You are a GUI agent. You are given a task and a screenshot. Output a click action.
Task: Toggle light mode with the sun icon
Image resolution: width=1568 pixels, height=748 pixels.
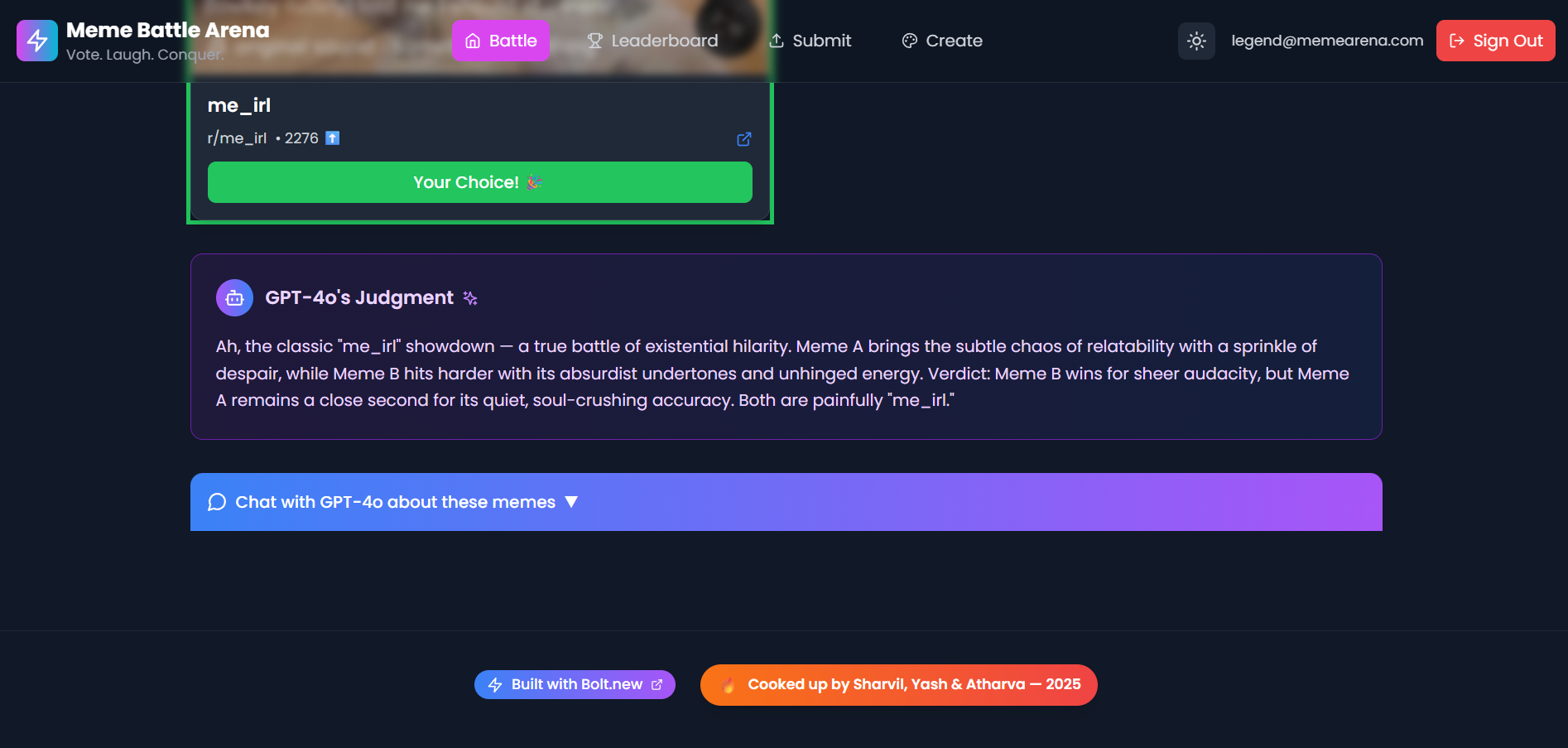[x=1195, y=40]
